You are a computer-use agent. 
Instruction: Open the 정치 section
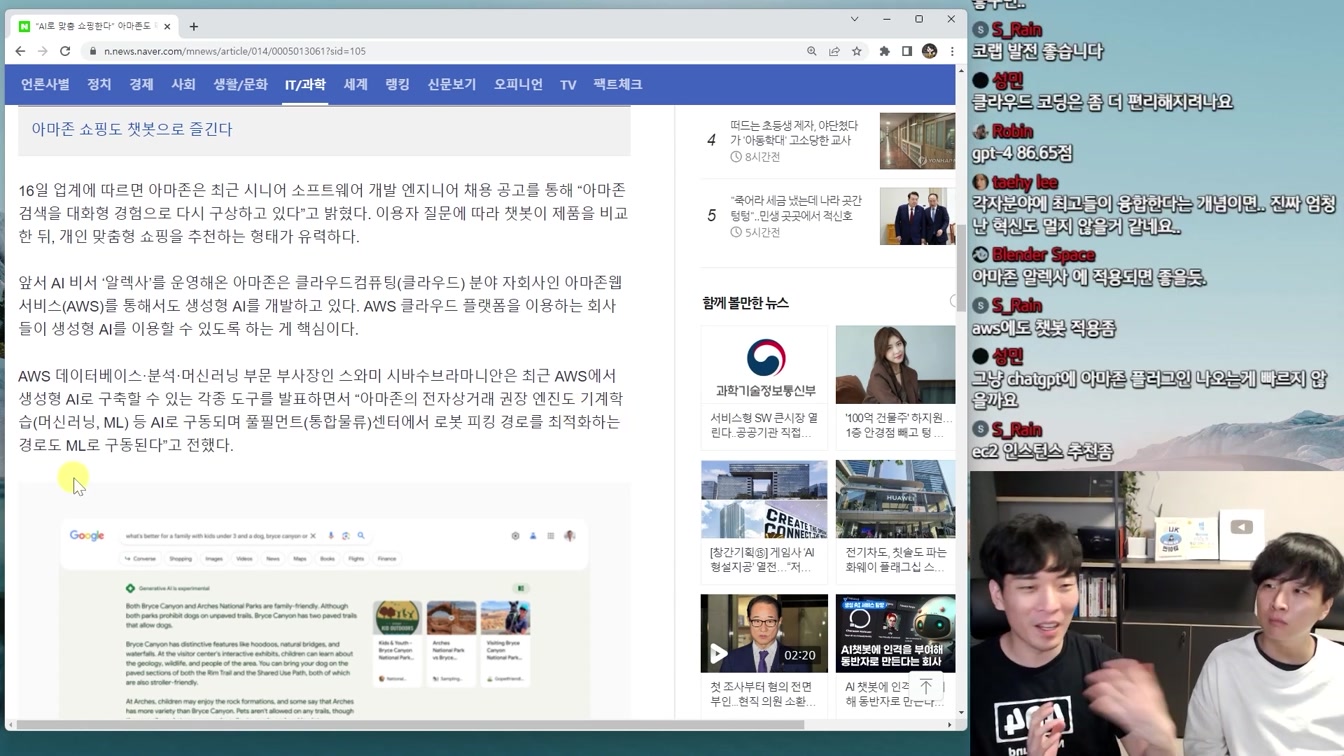(x=99, y=85)
